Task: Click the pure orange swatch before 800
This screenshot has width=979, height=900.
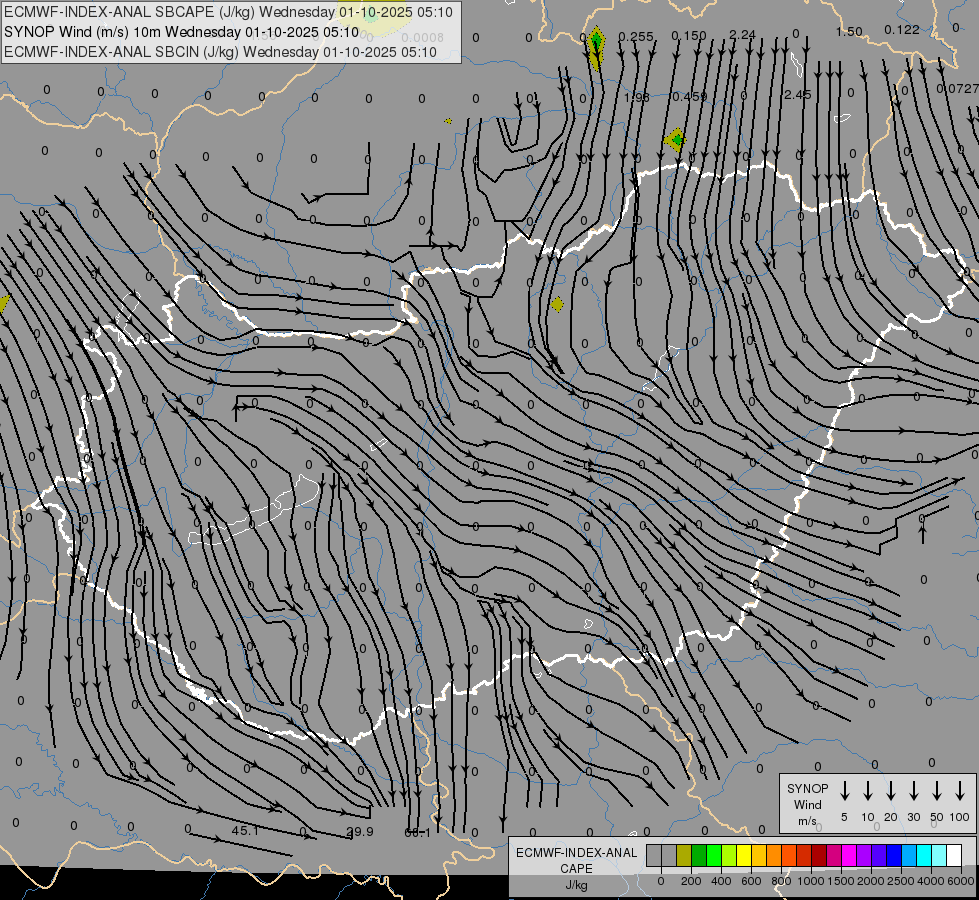Action: 774,855
